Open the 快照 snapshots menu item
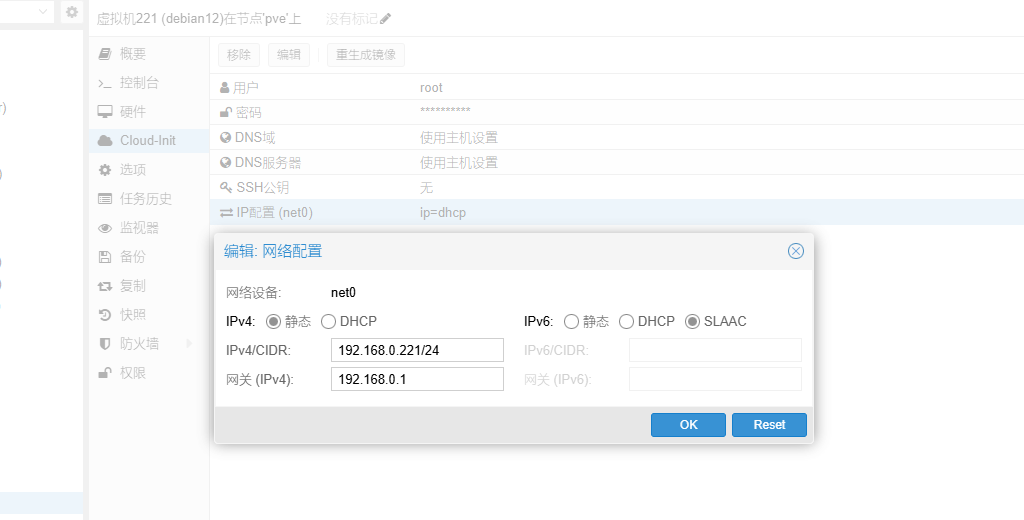The height and width of the screenshot is (520, 1024). point(149,315)
